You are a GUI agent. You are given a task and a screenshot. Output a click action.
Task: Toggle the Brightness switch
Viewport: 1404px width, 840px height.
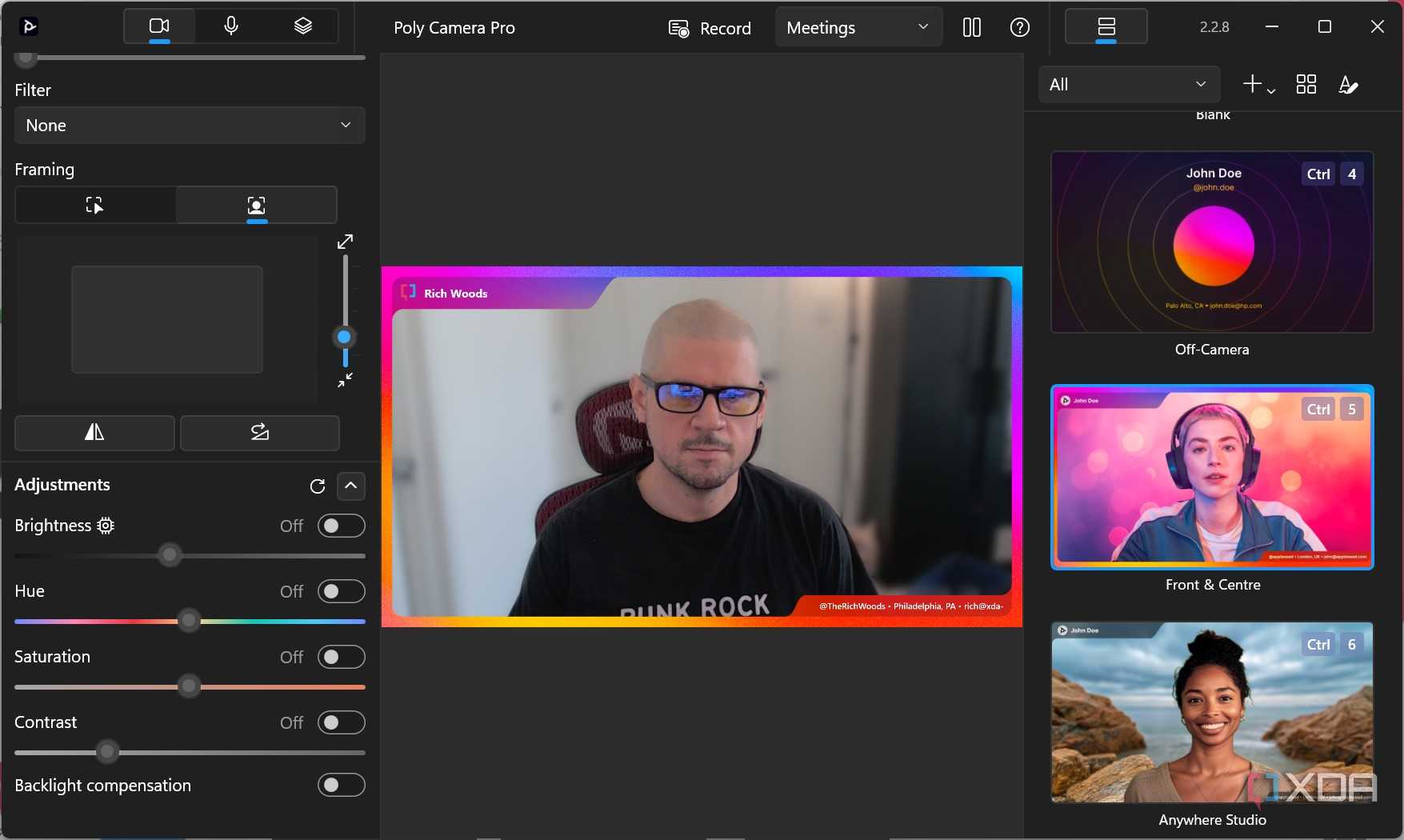342,526
